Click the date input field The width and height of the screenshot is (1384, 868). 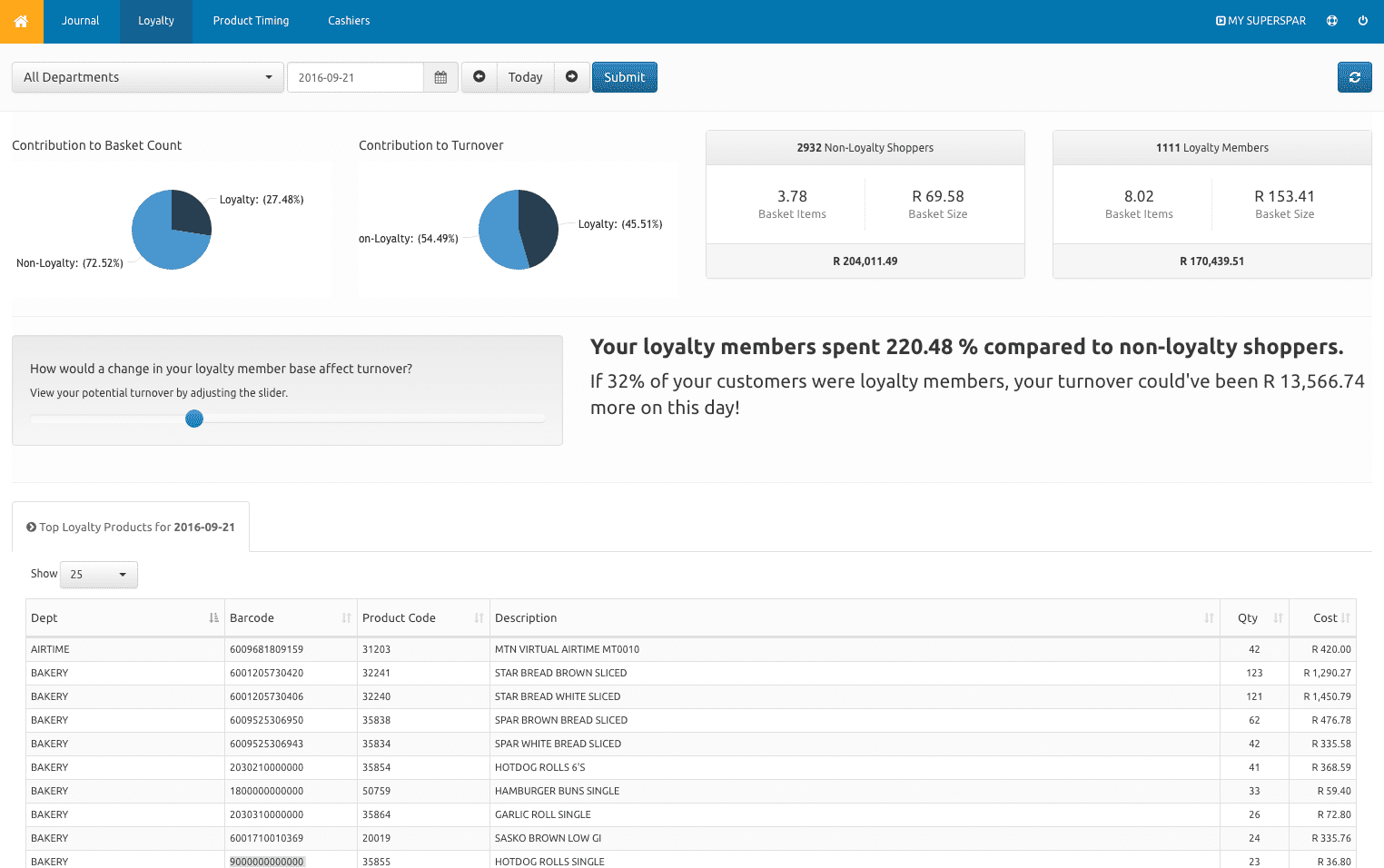(x=355, y=77)
